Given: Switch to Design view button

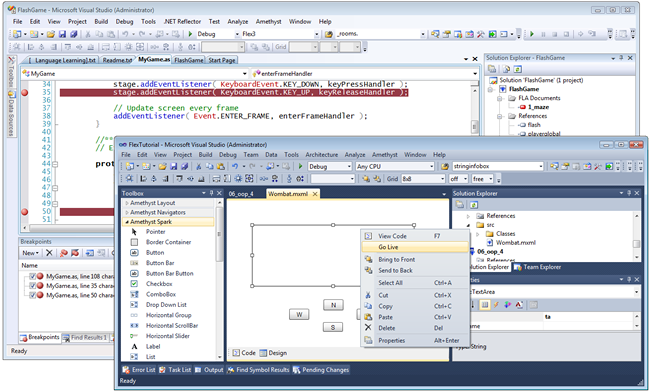Looking at the screenshot, I should (x=273, y=353).
